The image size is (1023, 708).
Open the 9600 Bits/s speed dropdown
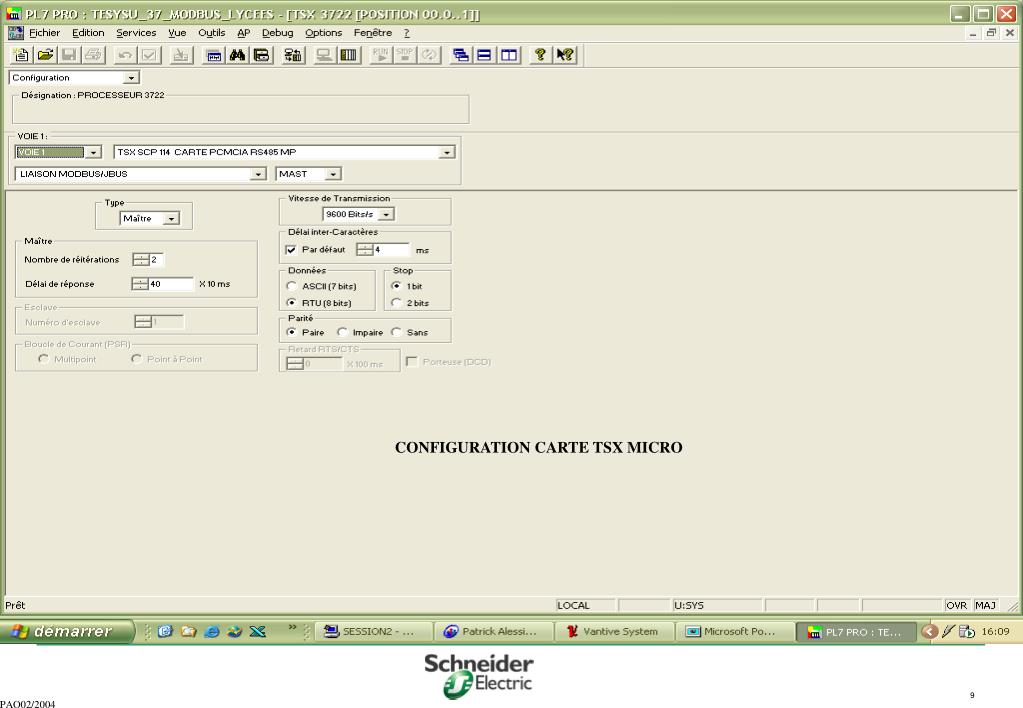[386, 214]
